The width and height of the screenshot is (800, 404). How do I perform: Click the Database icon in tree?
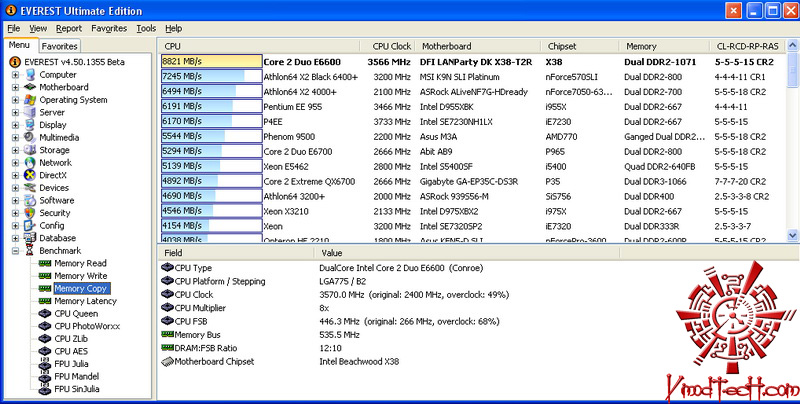(30, 238)
